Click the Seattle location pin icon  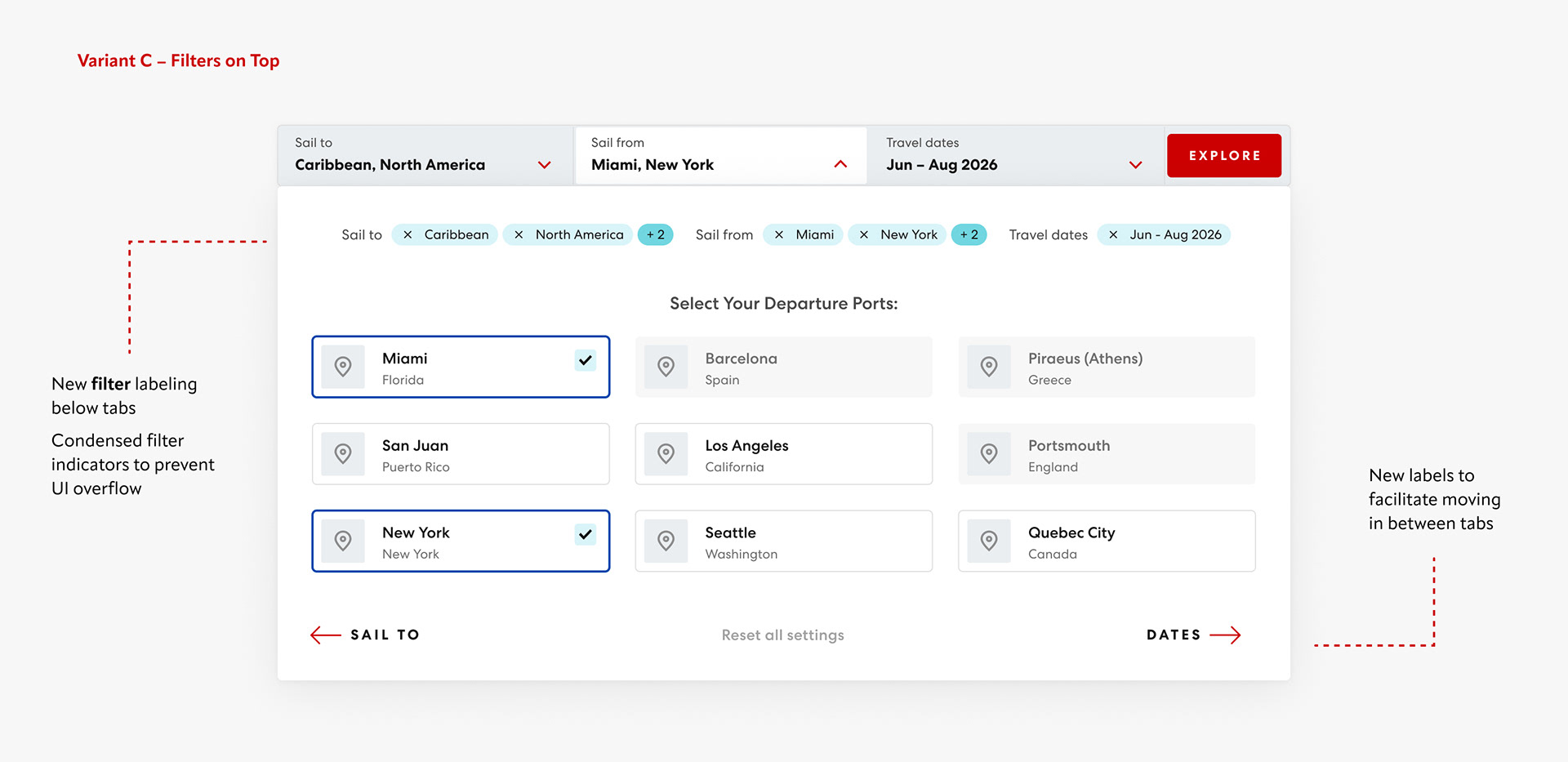[x=666, y=541]
